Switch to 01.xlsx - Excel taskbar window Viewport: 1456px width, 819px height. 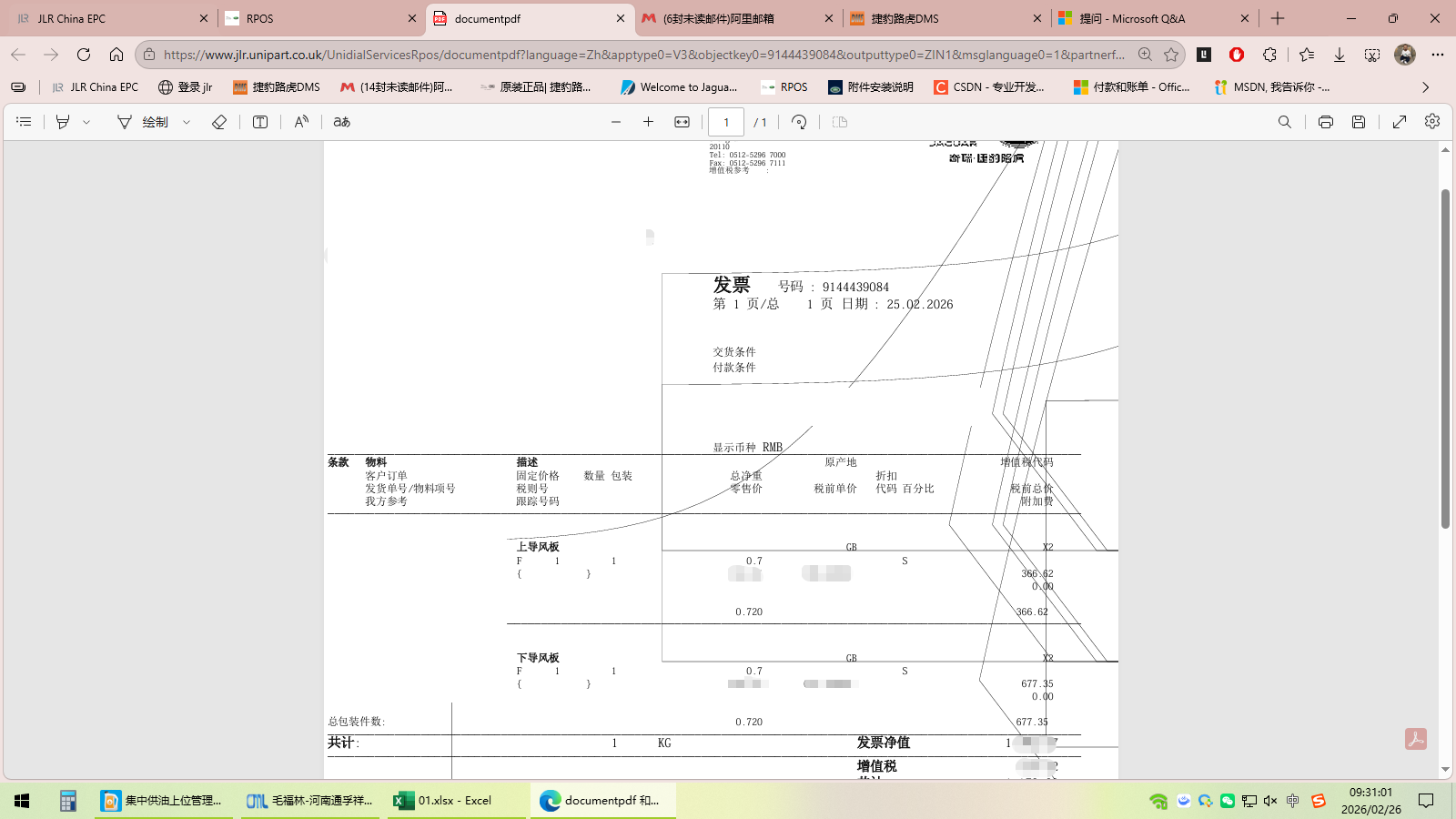[456, 801]
